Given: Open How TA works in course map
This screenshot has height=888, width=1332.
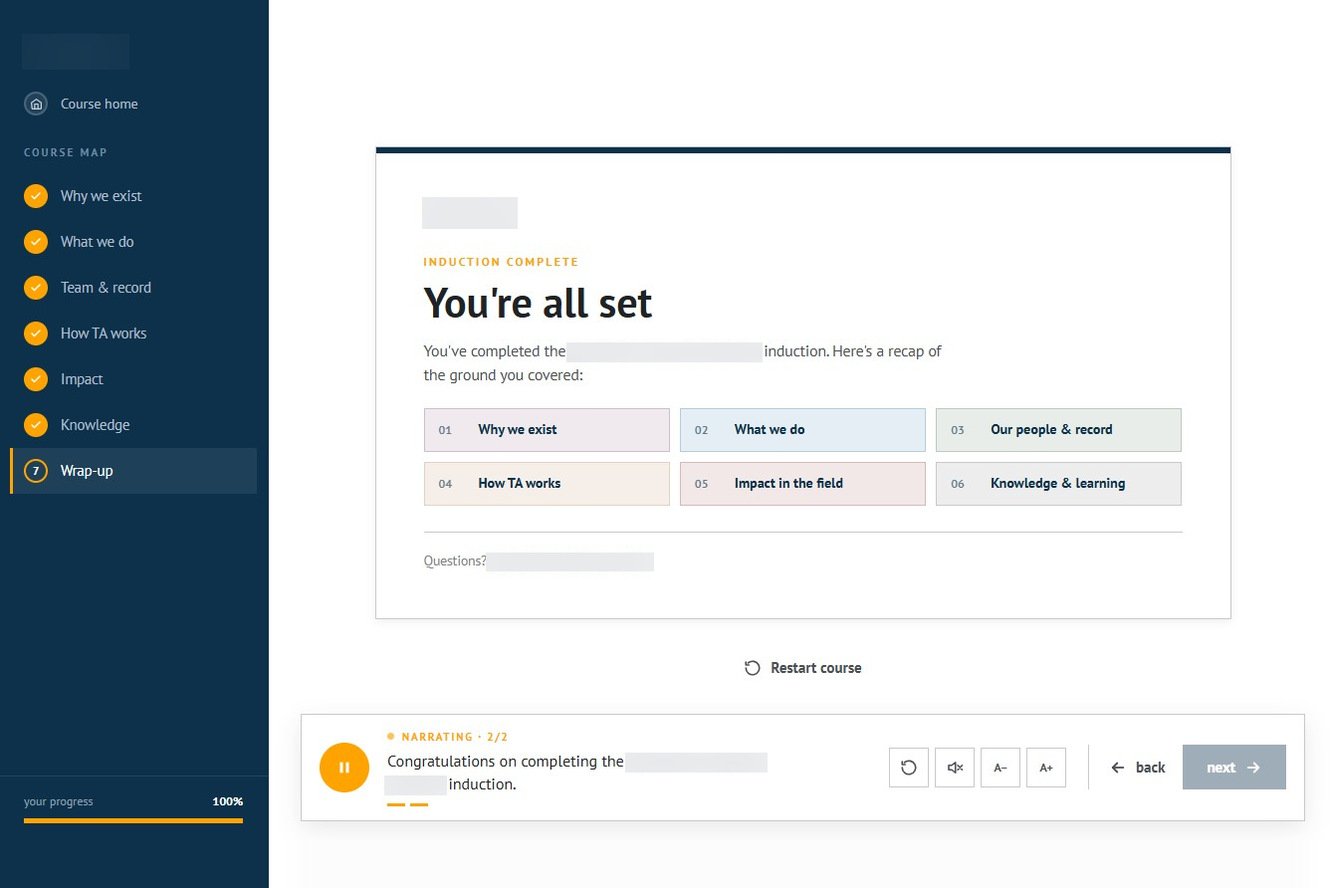Looking at the screenshot, I should tap(133, 334).
